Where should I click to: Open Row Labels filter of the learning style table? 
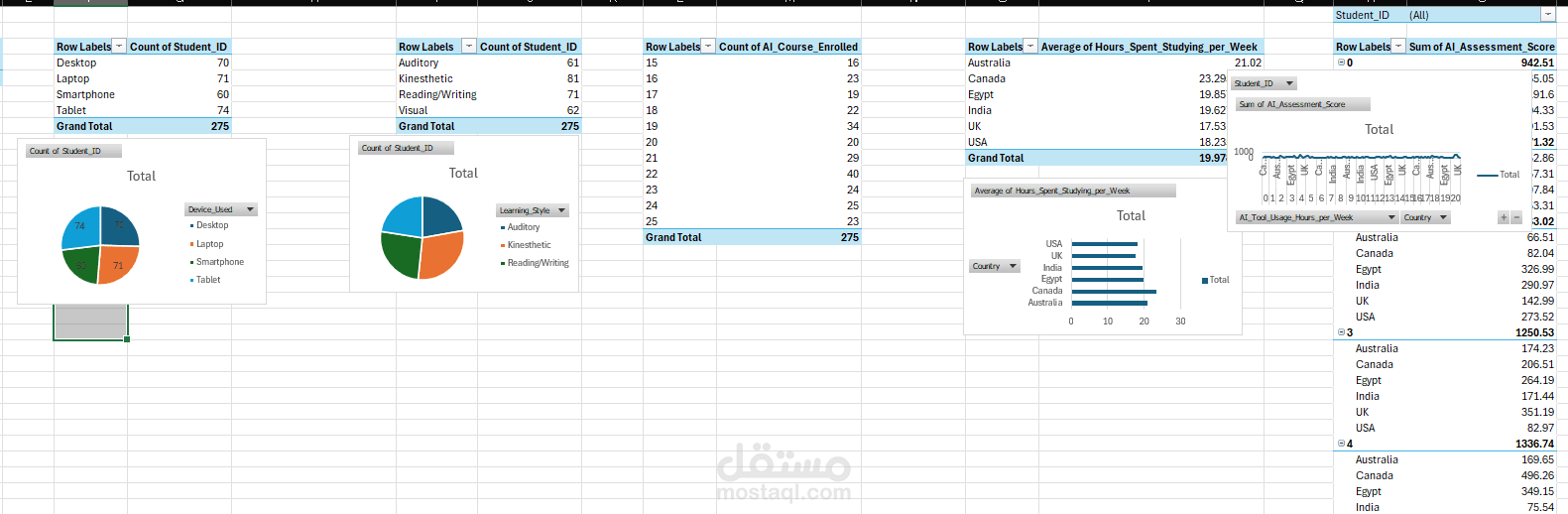point(469,47)
